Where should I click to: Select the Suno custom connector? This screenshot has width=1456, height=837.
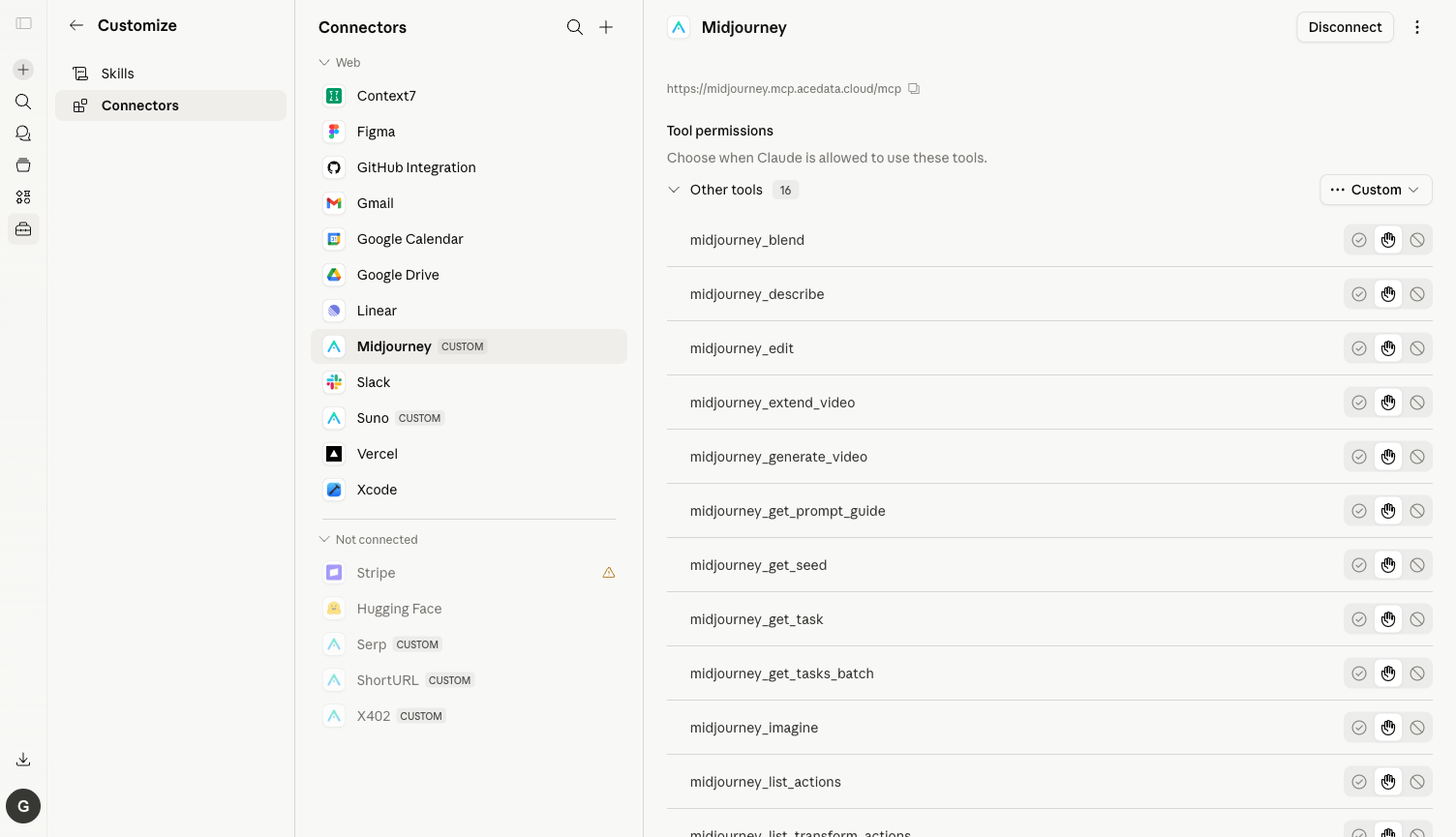pyautogui.click(x=469, y=418)
